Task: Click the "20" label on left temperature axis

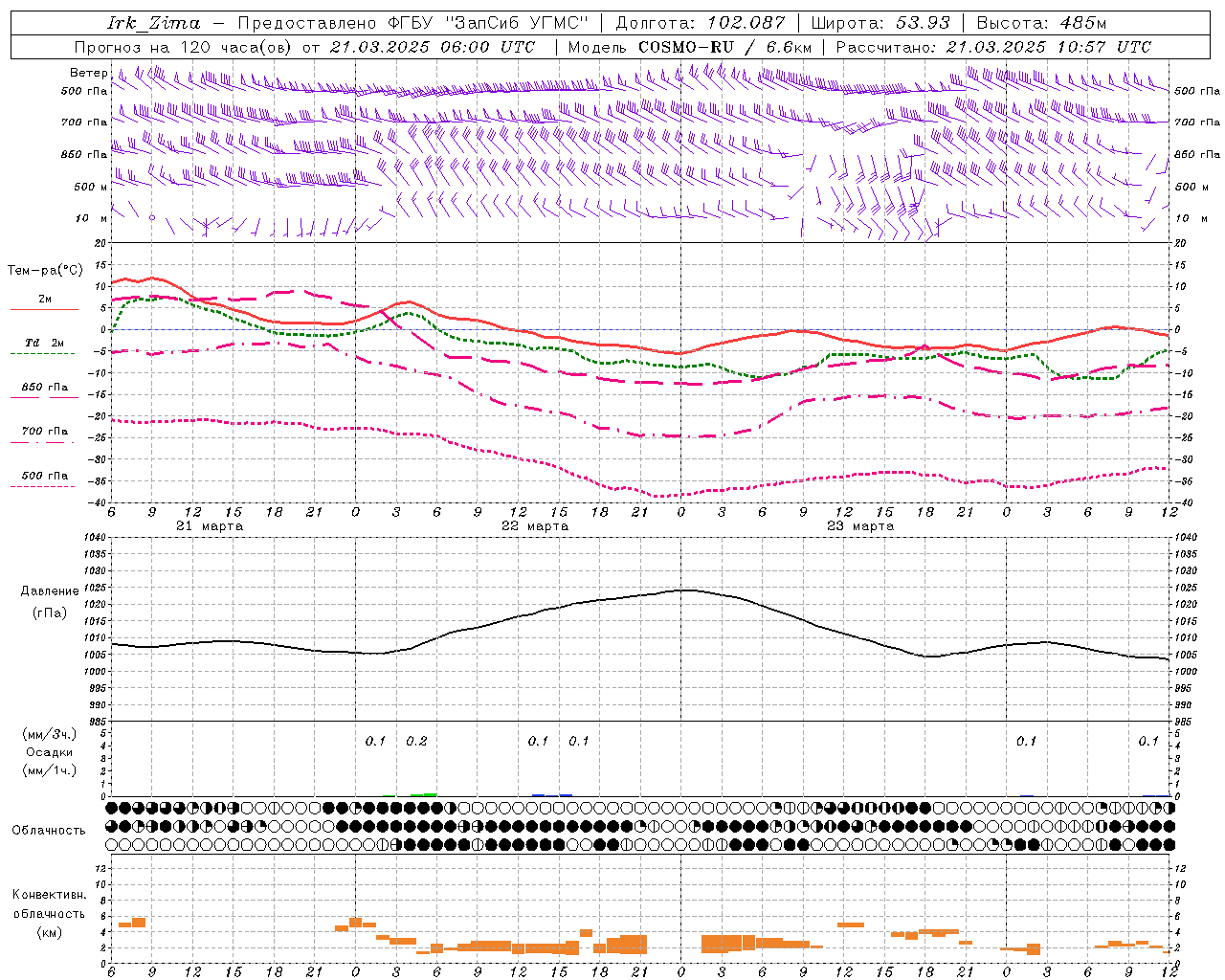Action: [100, 243]
